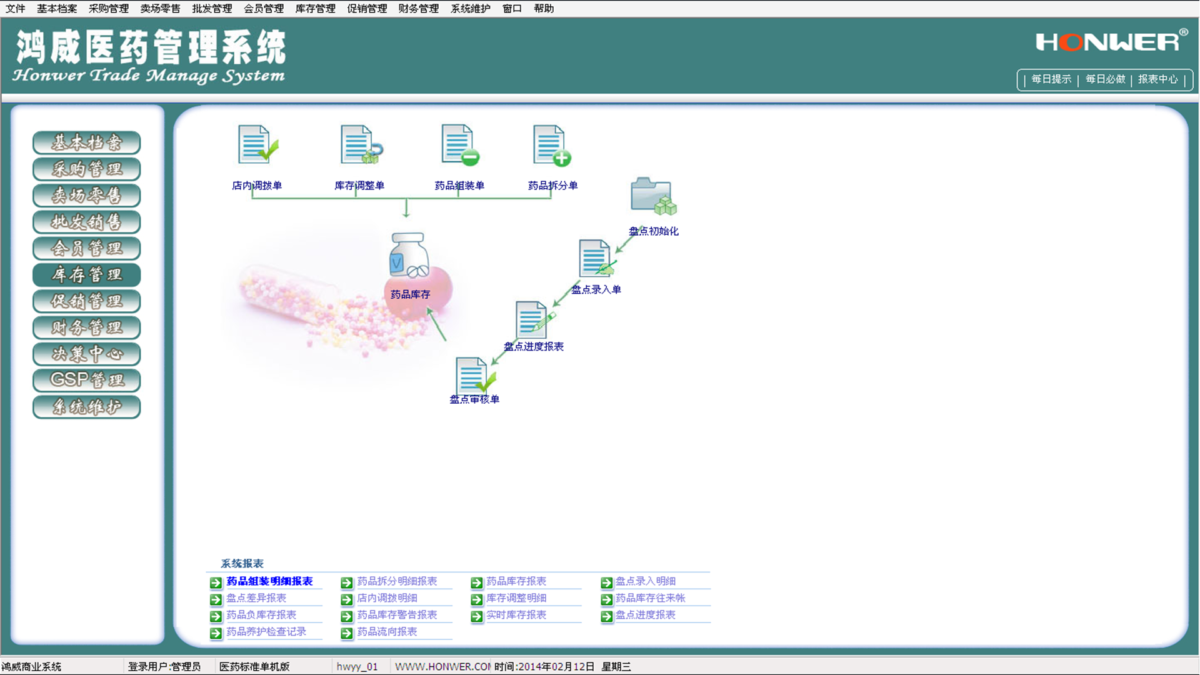1200x675 pixels.
Task: Open the 盘点初始化 folder icon
Action: point(653,196)
